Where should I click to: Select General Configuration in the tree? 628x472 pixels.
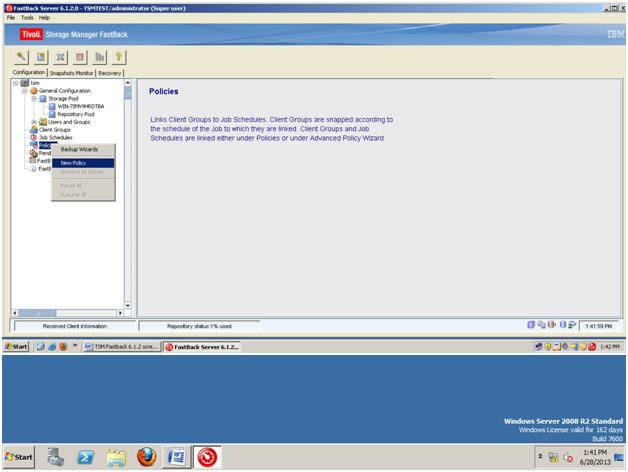click(64, 91)
